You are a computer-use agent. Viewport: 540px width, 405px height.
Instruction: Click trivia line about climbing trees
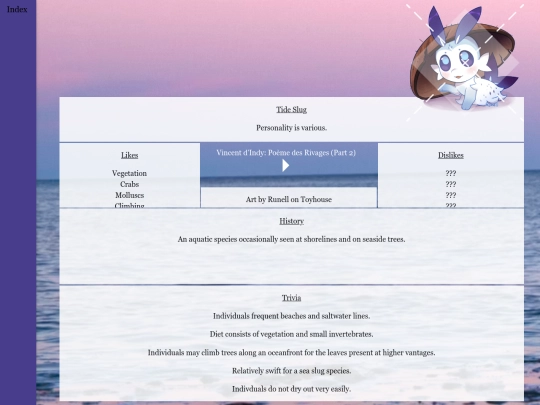point(291,353)
